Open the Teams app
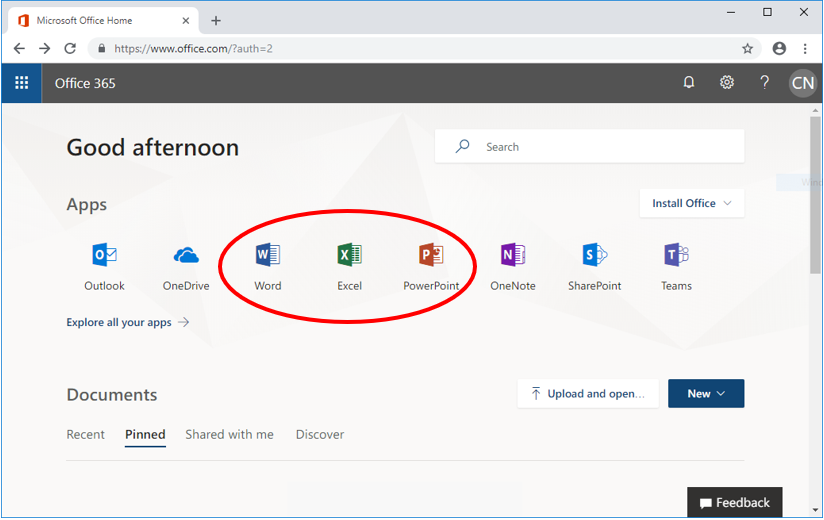This screenshot has width=824, height=520. 676,256
